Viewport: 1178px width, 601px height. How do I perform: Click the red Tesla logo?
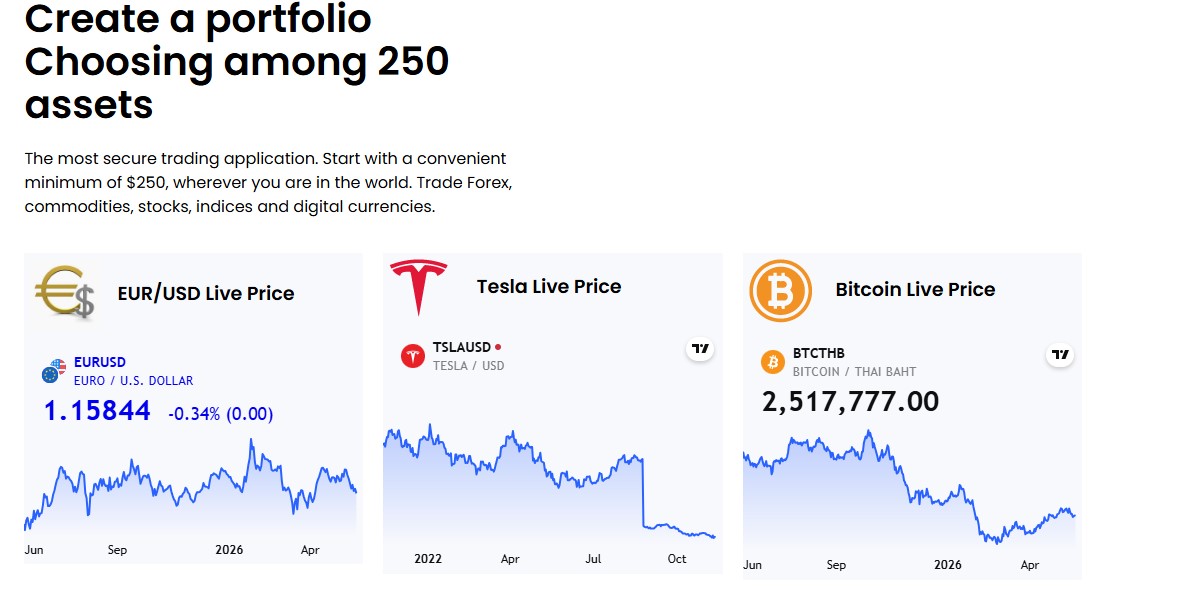[x=418, y=286]
